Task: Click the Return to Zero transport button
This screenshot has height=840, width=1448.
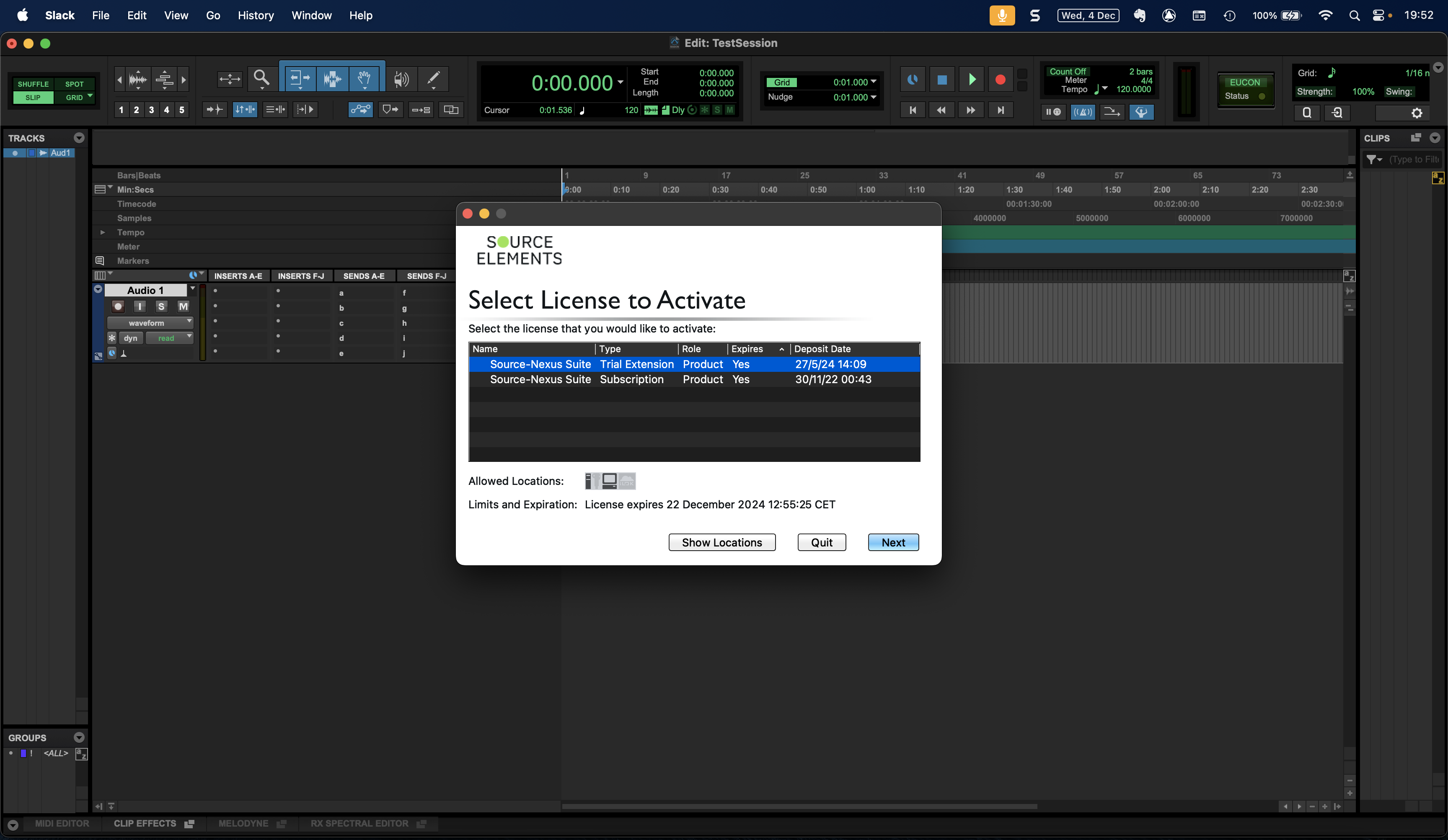Action: [x=913, y=110]
